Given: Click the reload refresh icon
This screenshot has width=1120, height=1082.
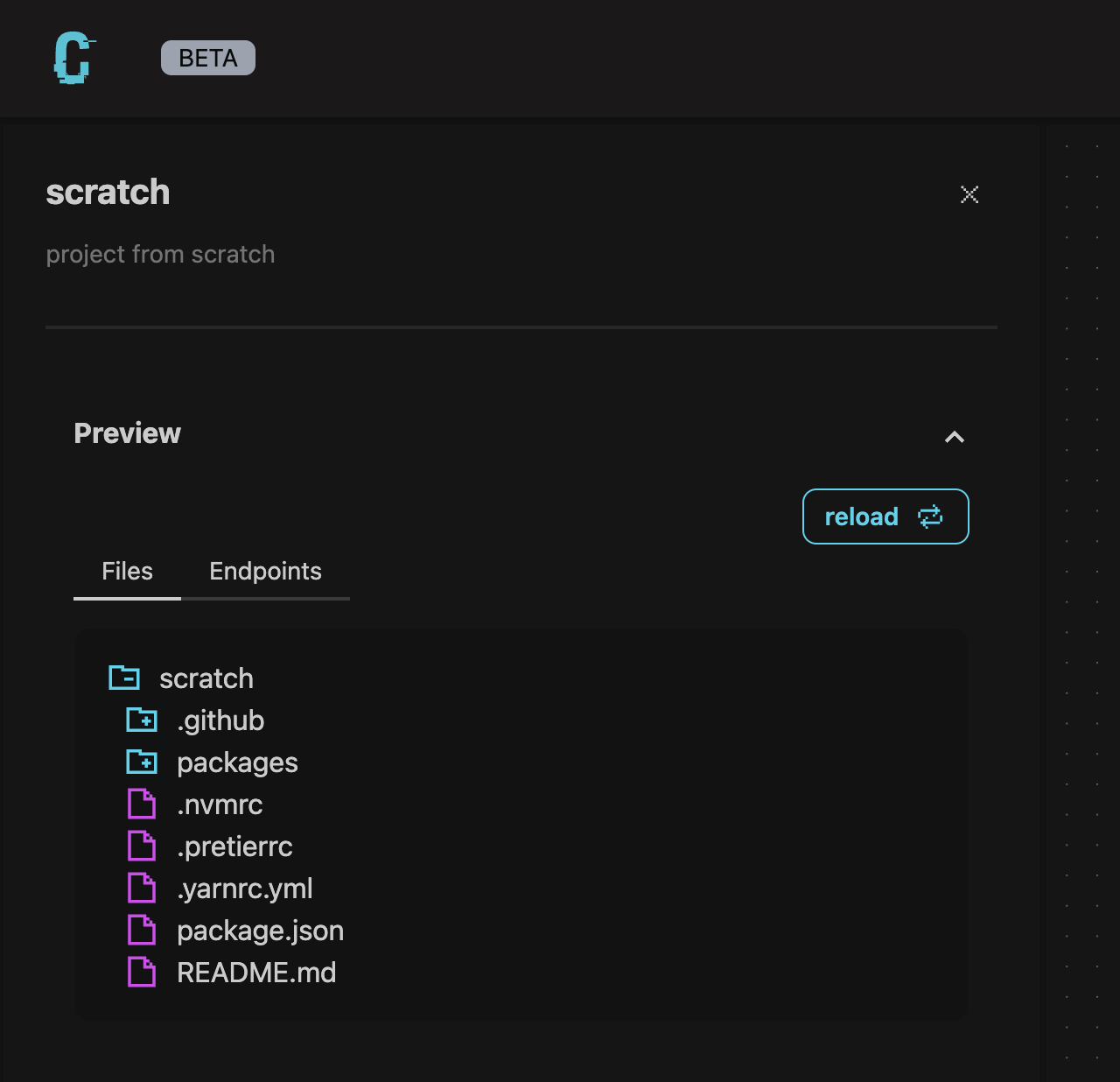Looking at the screenshot, I should click(930, 516).
